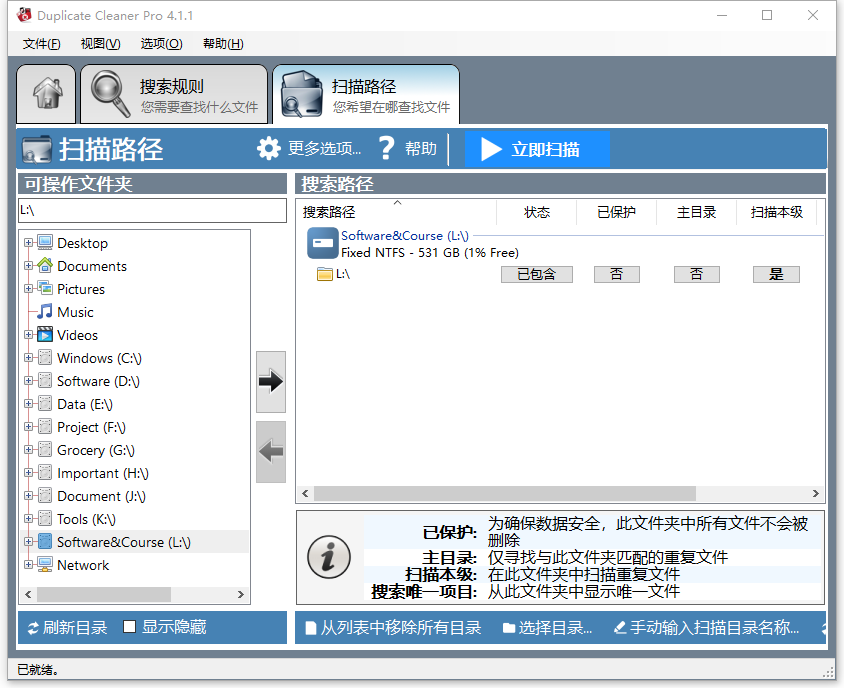Expand the Network tree node
The image size is (844, 688).
pyautogui.click(x=29, y=565)
